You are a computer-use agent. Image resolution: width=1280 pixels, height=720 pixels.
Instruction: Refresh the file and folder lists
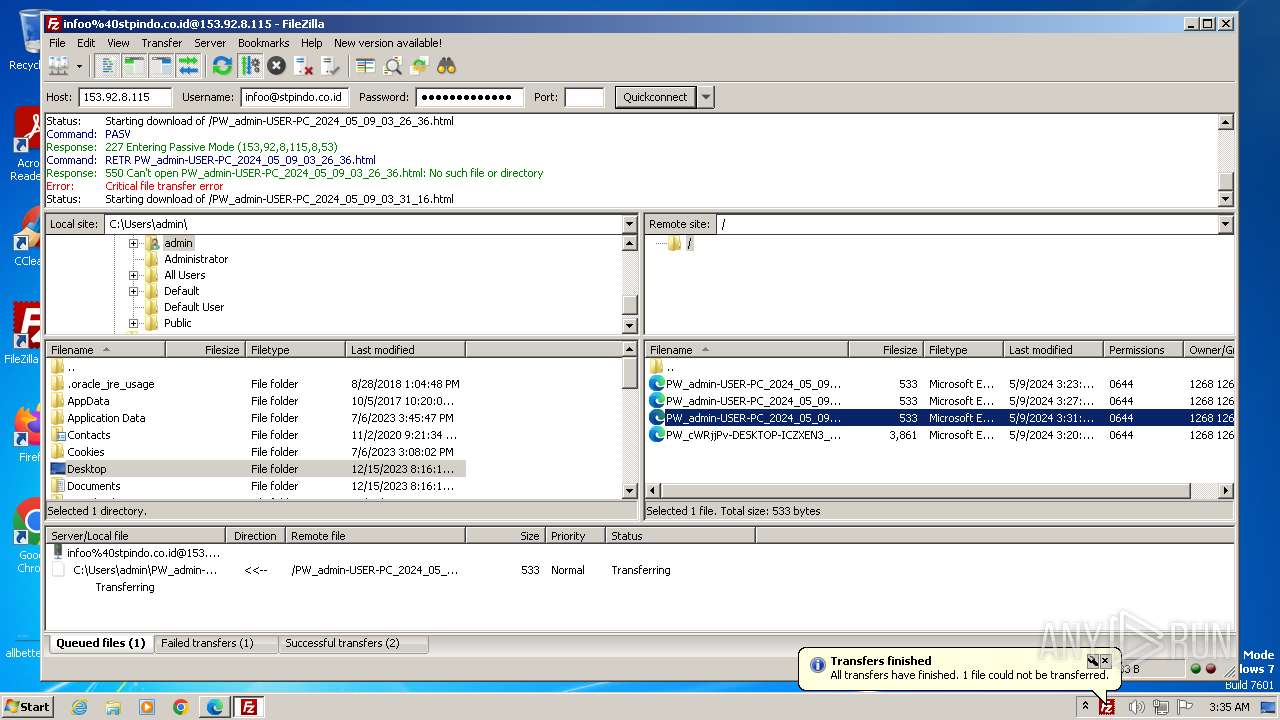pyautogui.click(x=222, y=66)
